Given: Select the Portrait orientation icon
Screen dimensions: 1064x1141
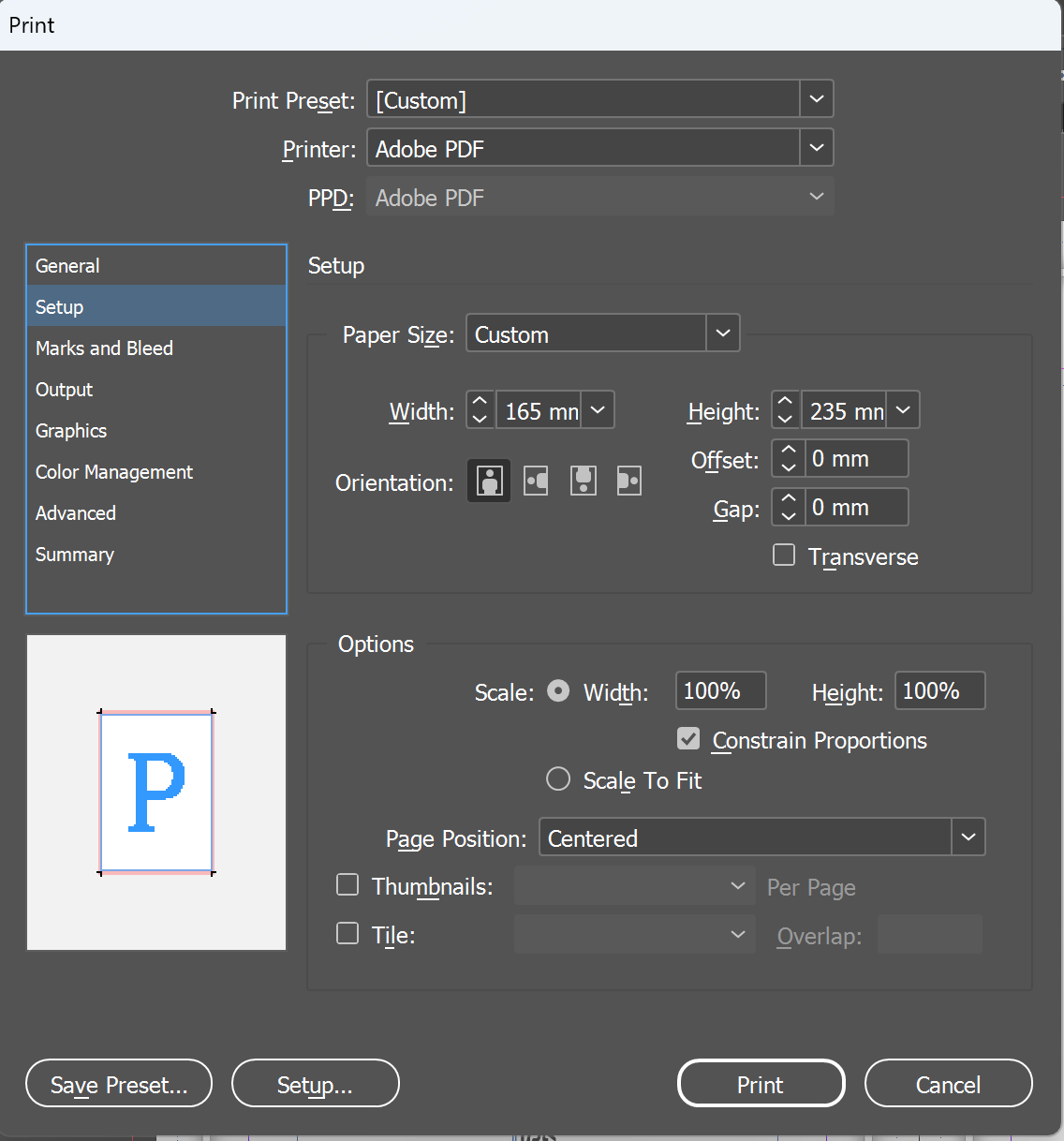Looking at the screenshot, I should click(489, 482).
